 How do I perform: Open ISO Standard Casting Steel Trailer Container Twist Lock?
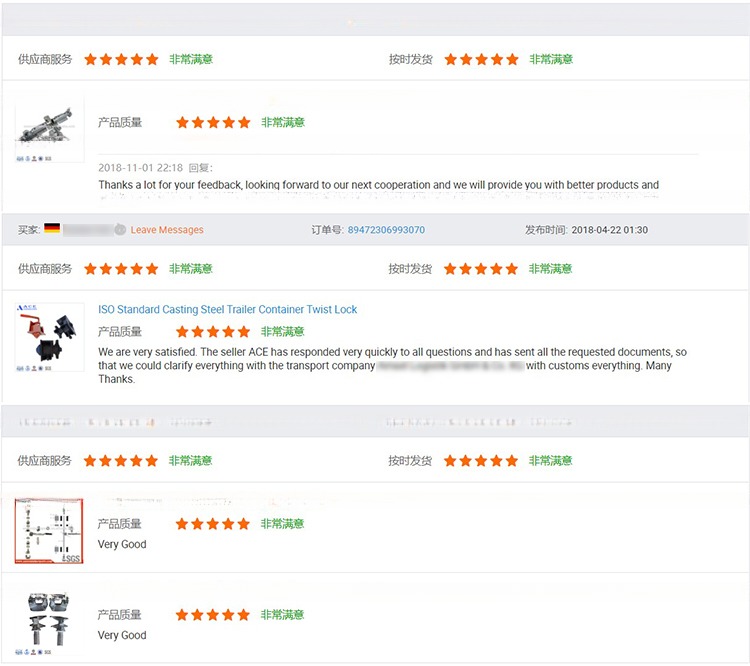(227, 310)
